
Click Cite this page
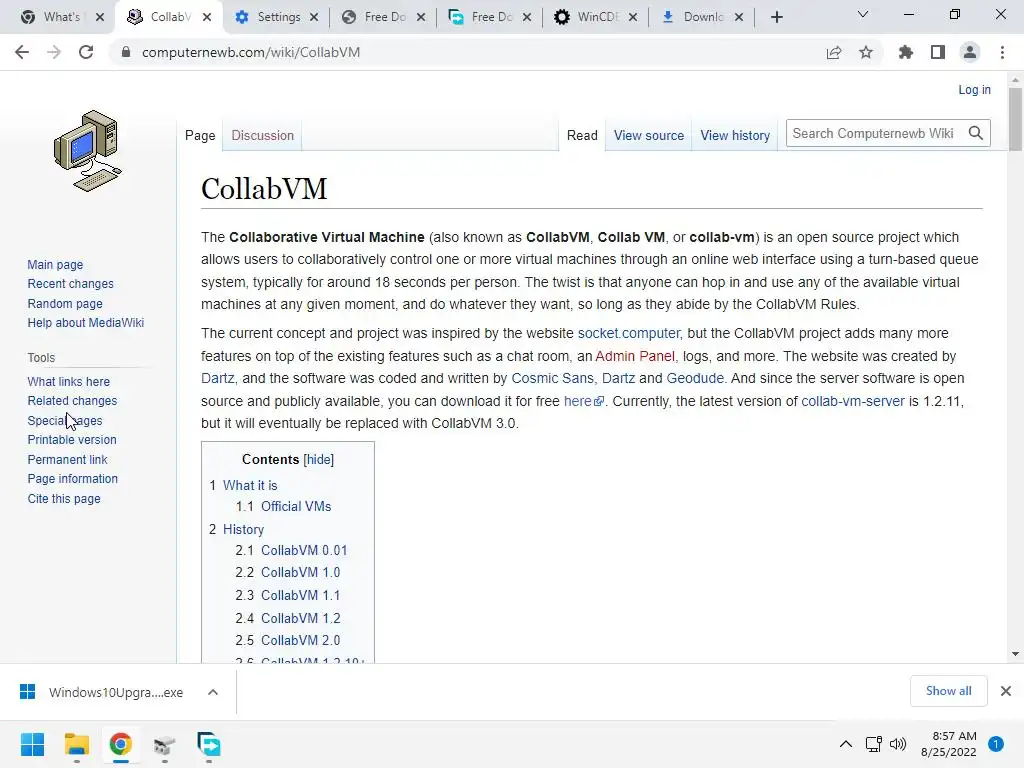tap(64, 498)
